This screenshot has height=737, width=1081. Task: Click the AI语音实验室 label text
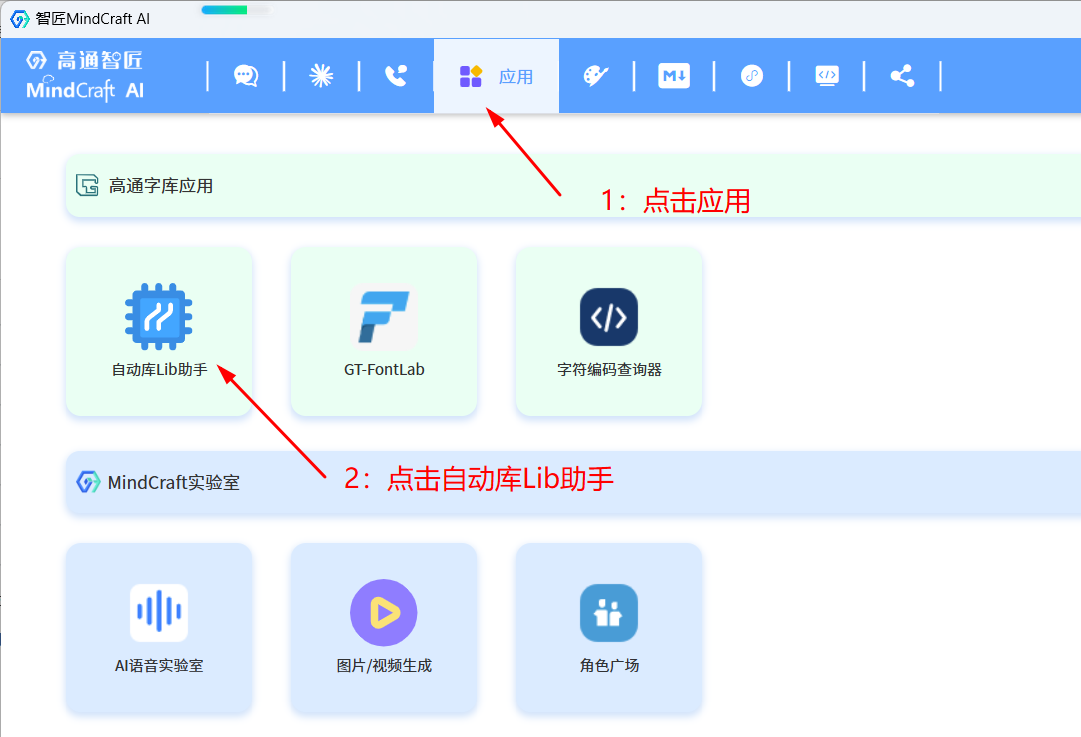click(159, 665)
